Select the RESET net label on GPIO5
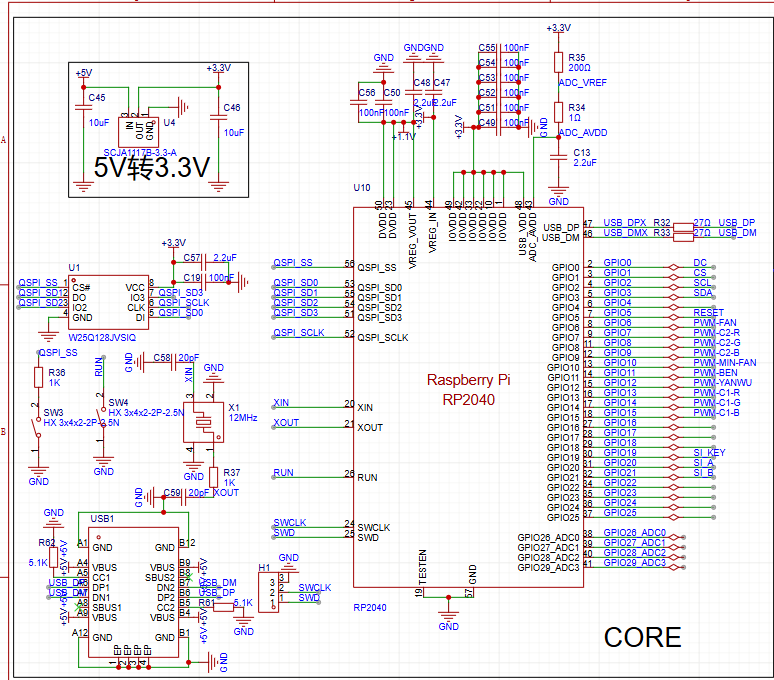 pyautogui.click(x=708, y=313)
